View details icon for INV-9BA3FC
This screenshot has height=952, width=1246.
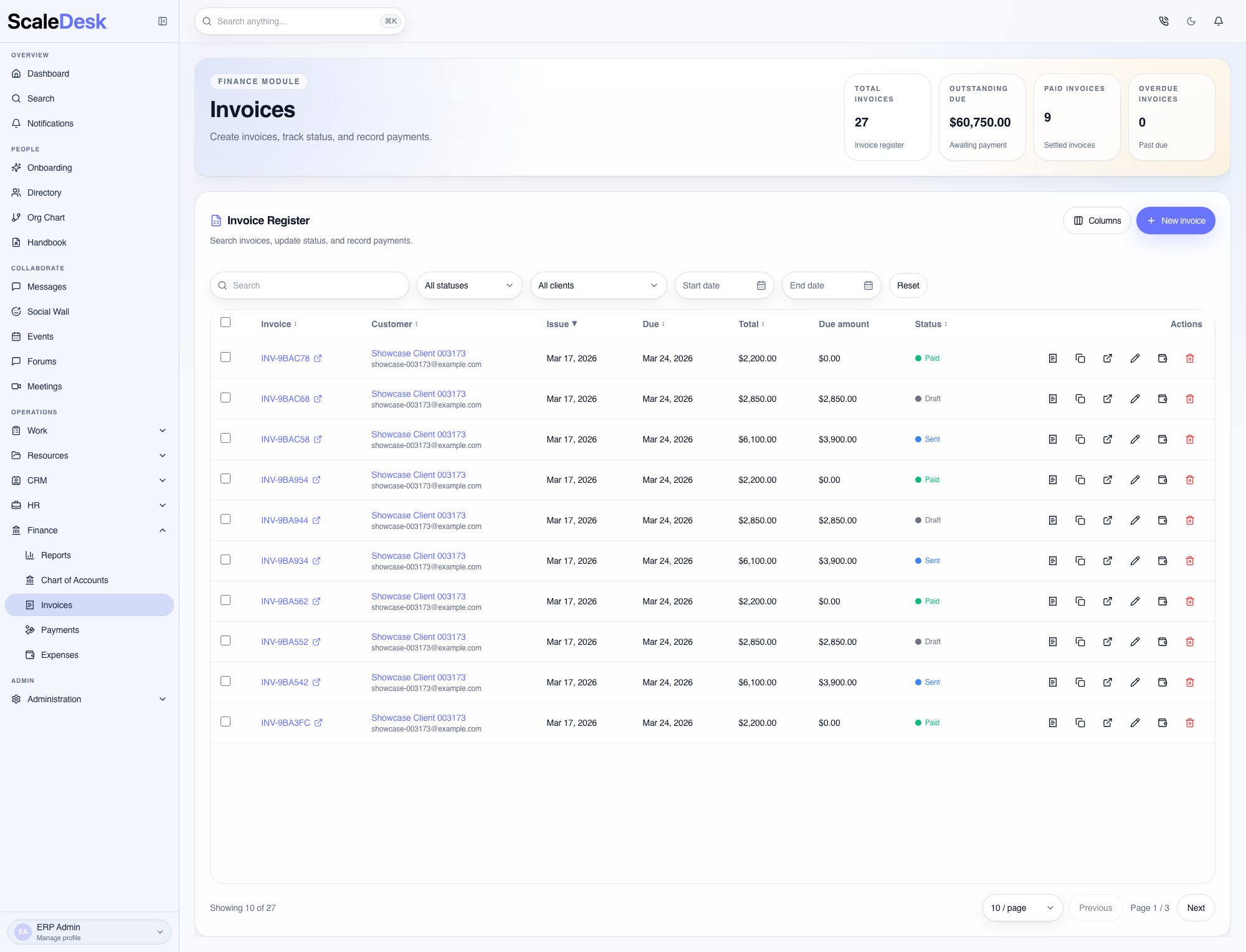tap(1053, 723)
